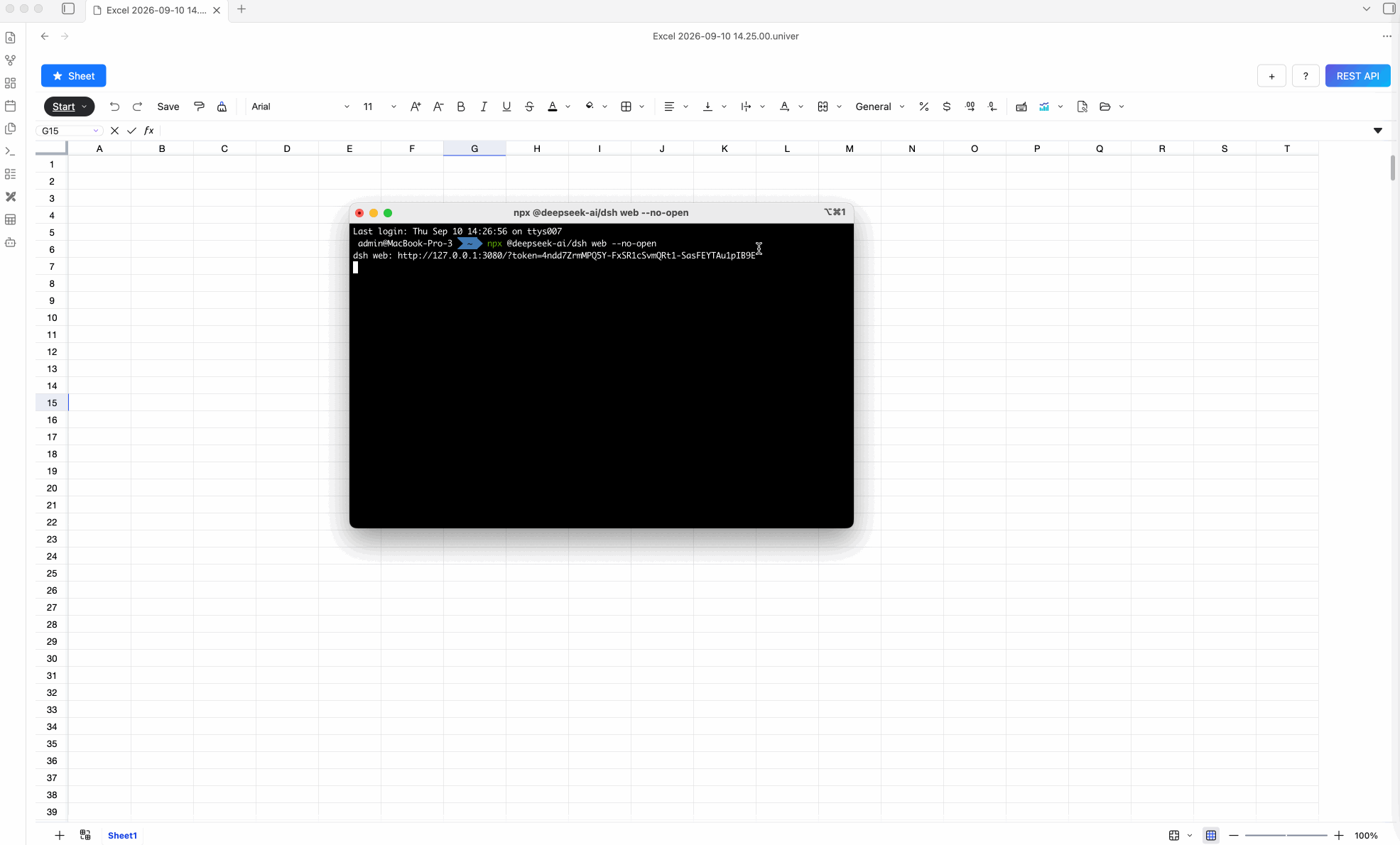The height and width of the screenshot is (845, 1400).
Task: Open the sheets list menu icon
Action: (85, 835)
